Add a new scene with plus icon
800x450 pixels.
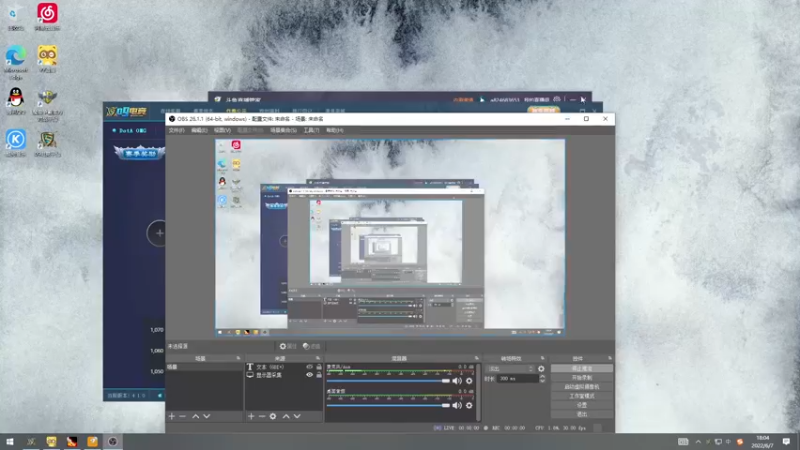[171, 416]
